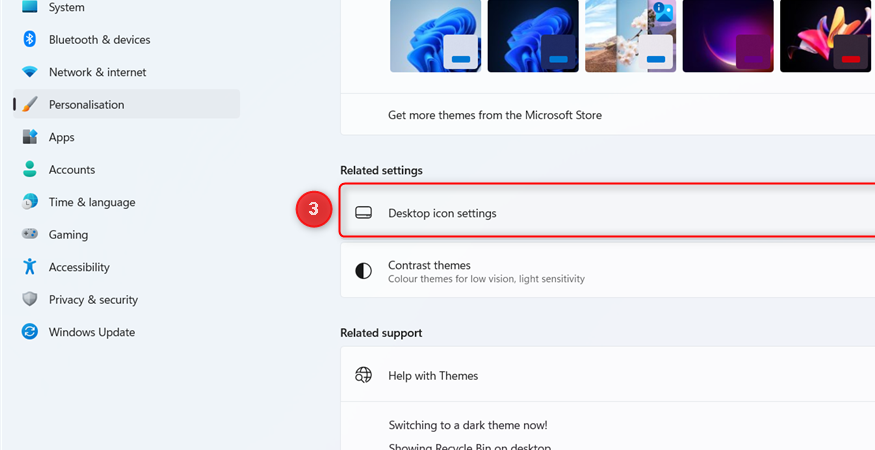Click the Privacy & security shield icon
875x450 pixels.
click(x=30, y=299)
